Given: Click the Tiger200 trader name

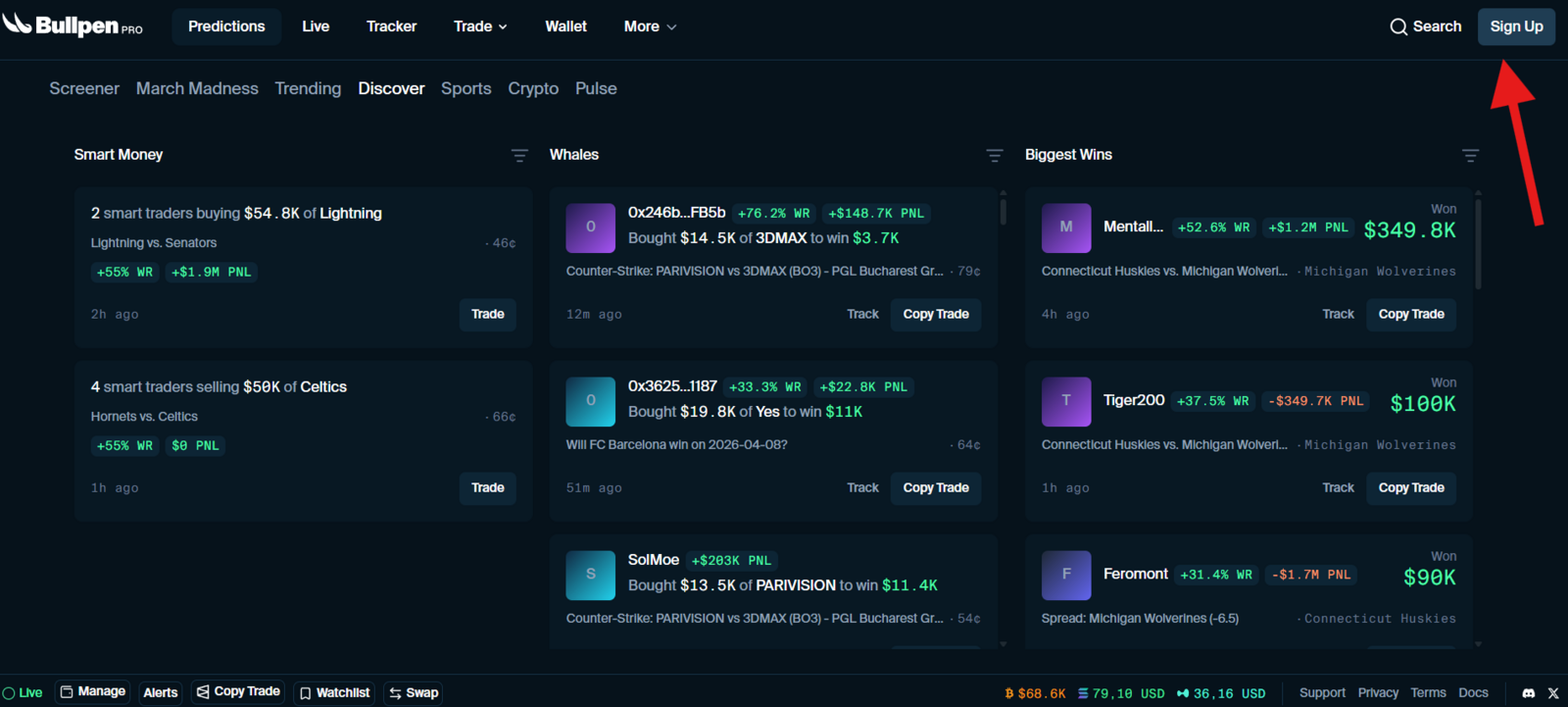Looking at the screenshot, I should [1134, 400].
